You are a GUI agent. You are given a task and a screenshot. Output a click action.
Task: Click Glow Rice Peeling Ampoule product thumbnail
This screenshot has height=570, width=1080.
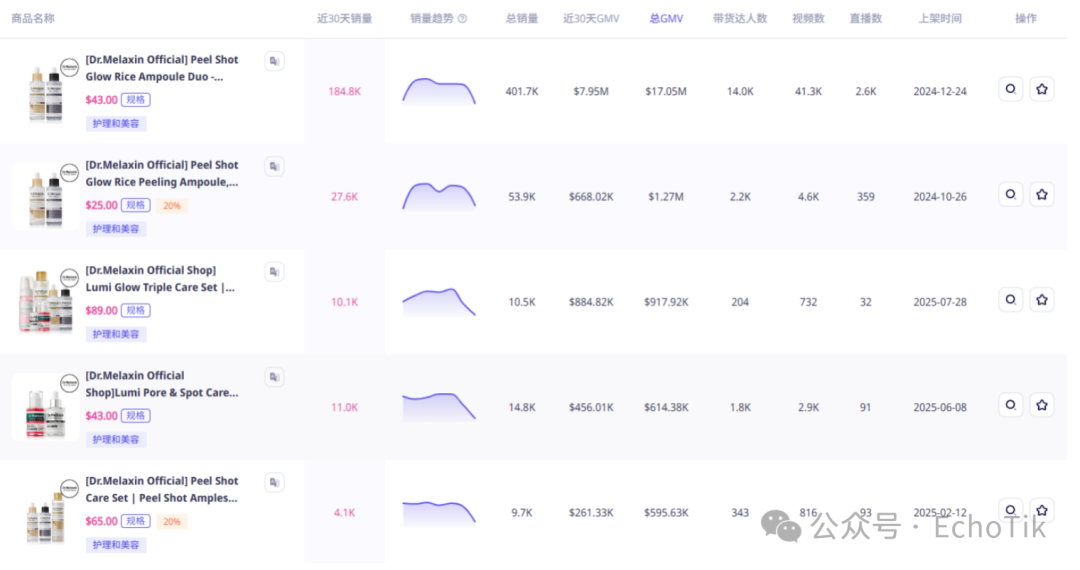tap(45, 197)
